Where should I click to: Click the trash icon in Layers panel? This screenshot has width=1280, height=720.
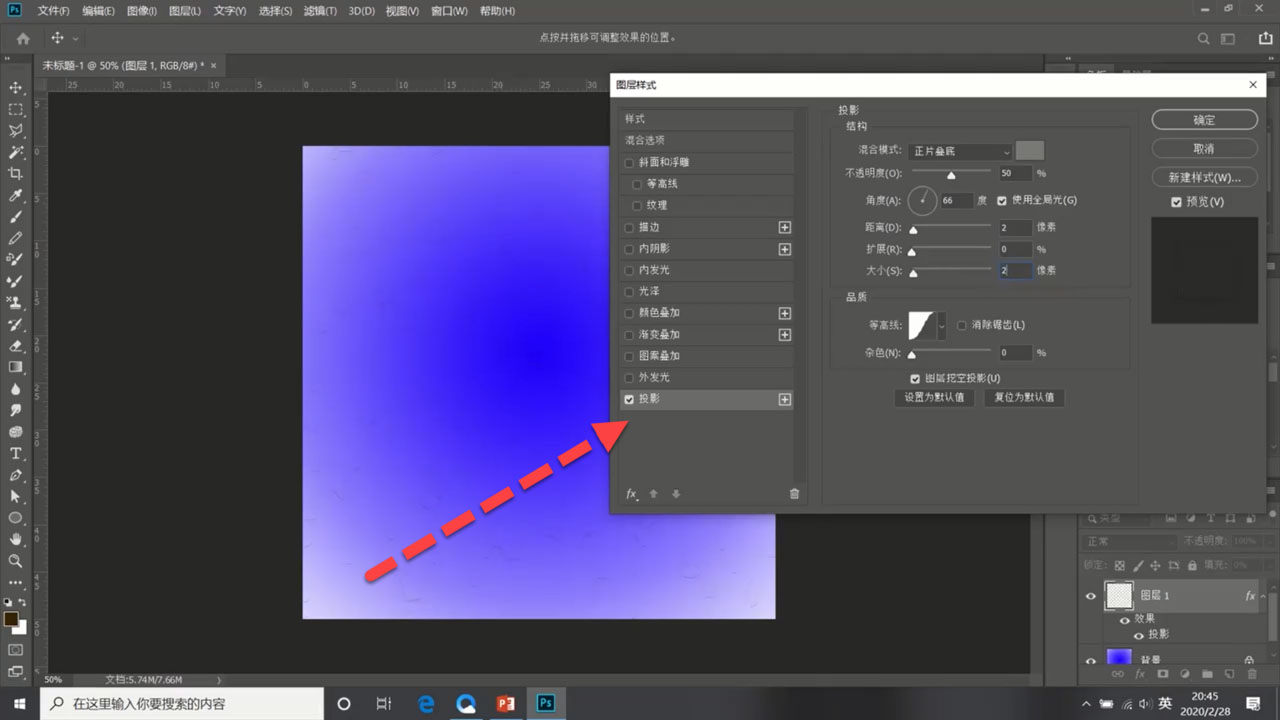[1250, 674]
